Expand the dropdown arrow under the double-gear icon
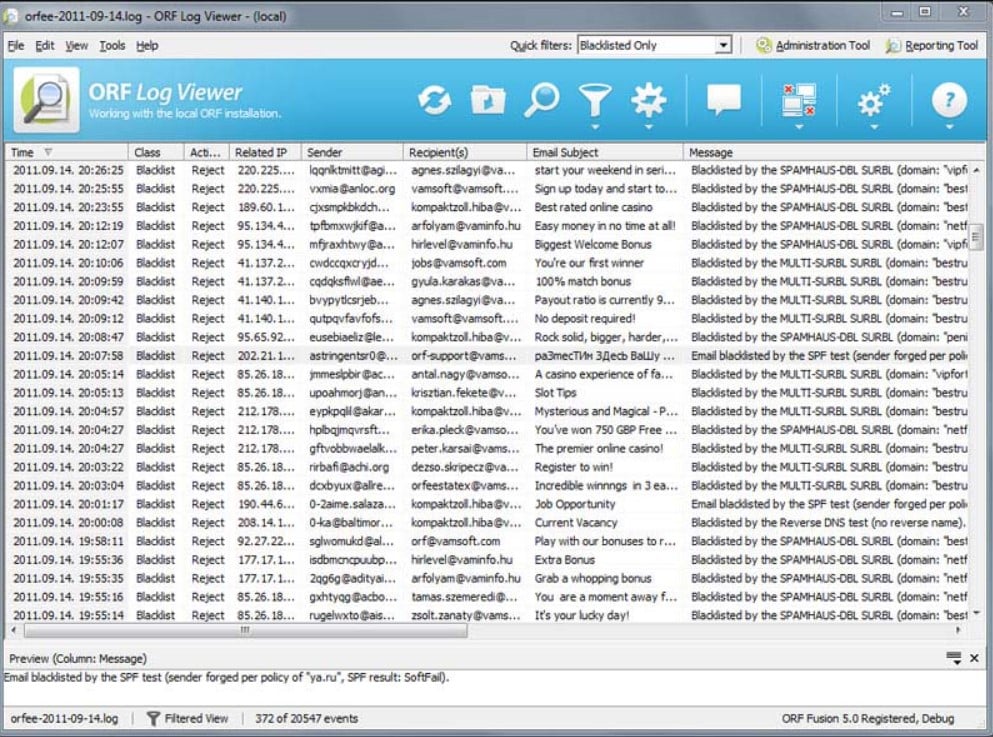The image size is (993, 737). 874,127
